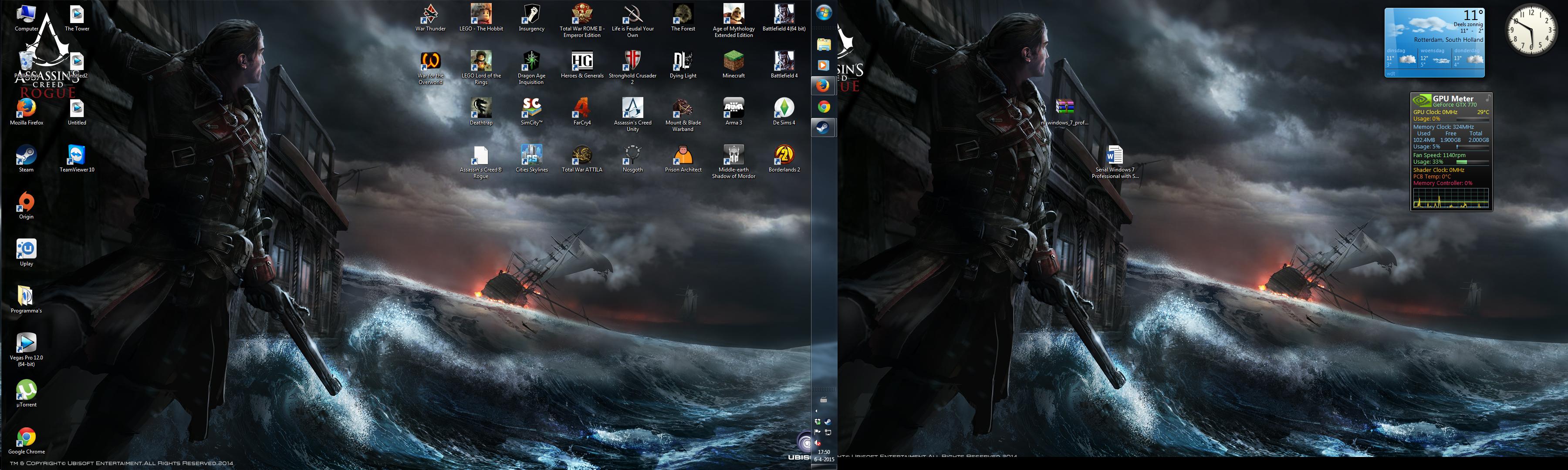Open the Prullenbak recycle bin
Viewport: 1568px width, 470px height.
point(26,65)
